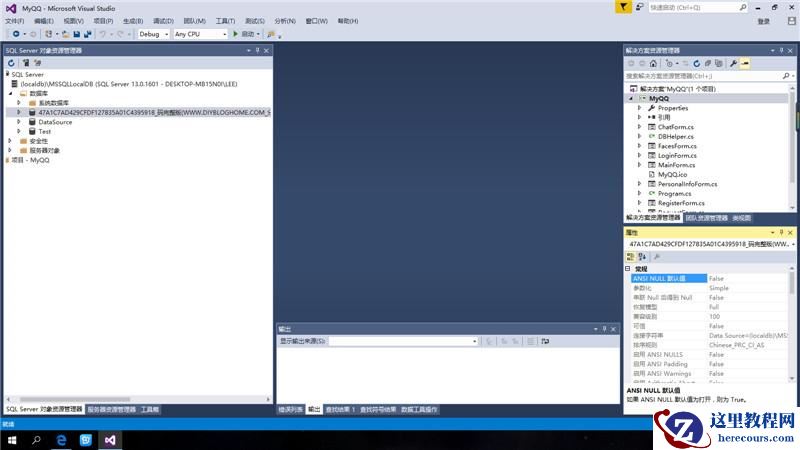Click the Redo toolbar icon
The image size is (800, 450).
(x=120, y=34)
